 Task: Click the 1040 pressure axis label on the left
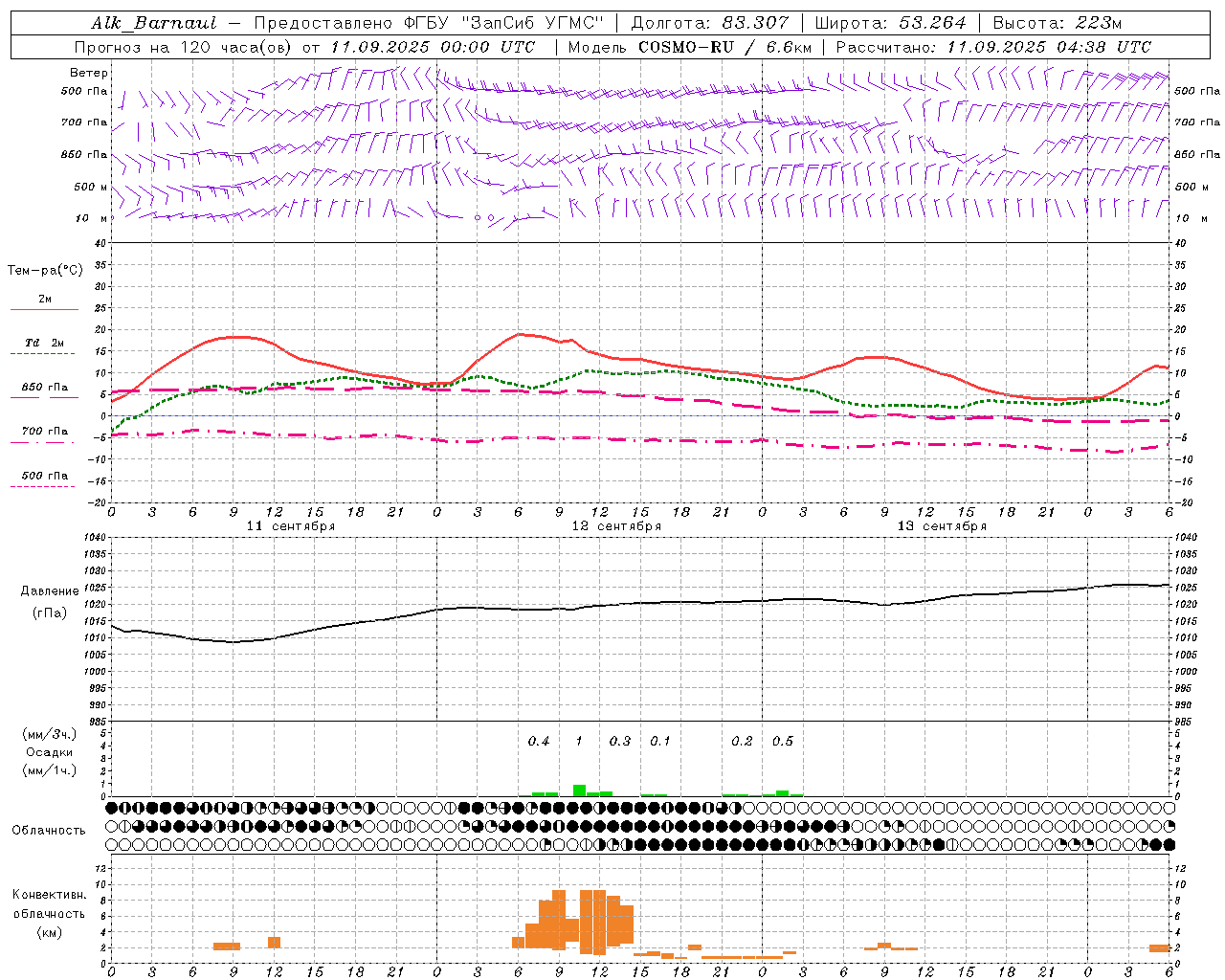pos(93,538)
